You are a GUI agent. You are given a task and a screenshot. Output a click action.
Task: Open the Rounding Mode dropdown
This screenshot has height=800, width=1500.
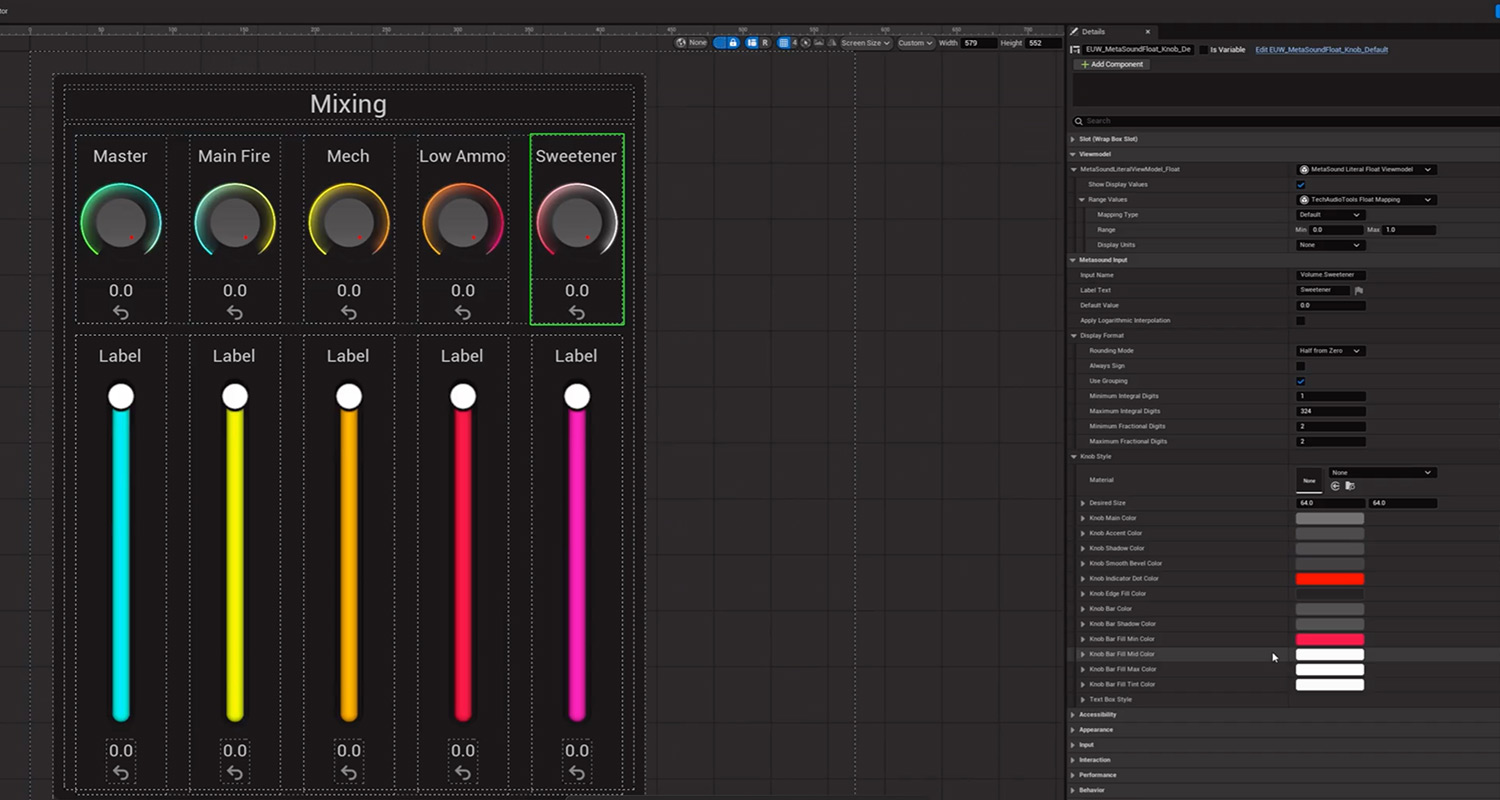(1330, 351)
